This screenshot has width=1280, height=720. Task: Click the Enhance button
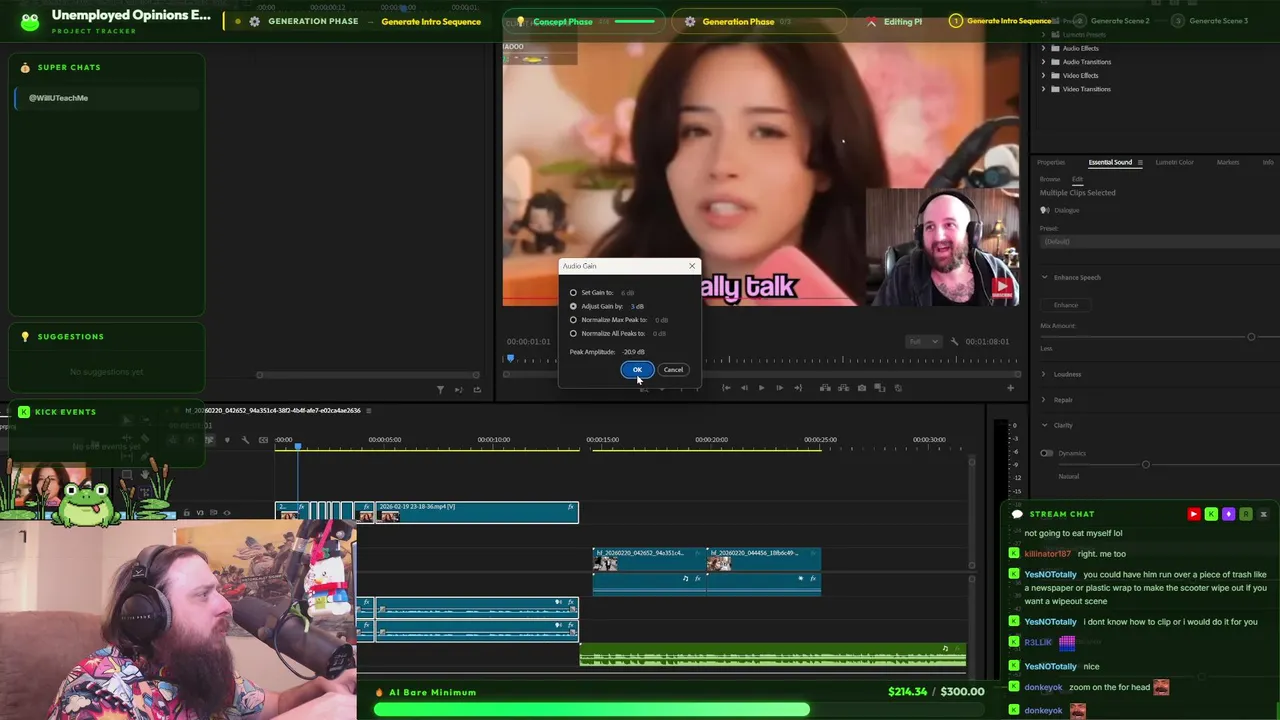(1066, 305)
